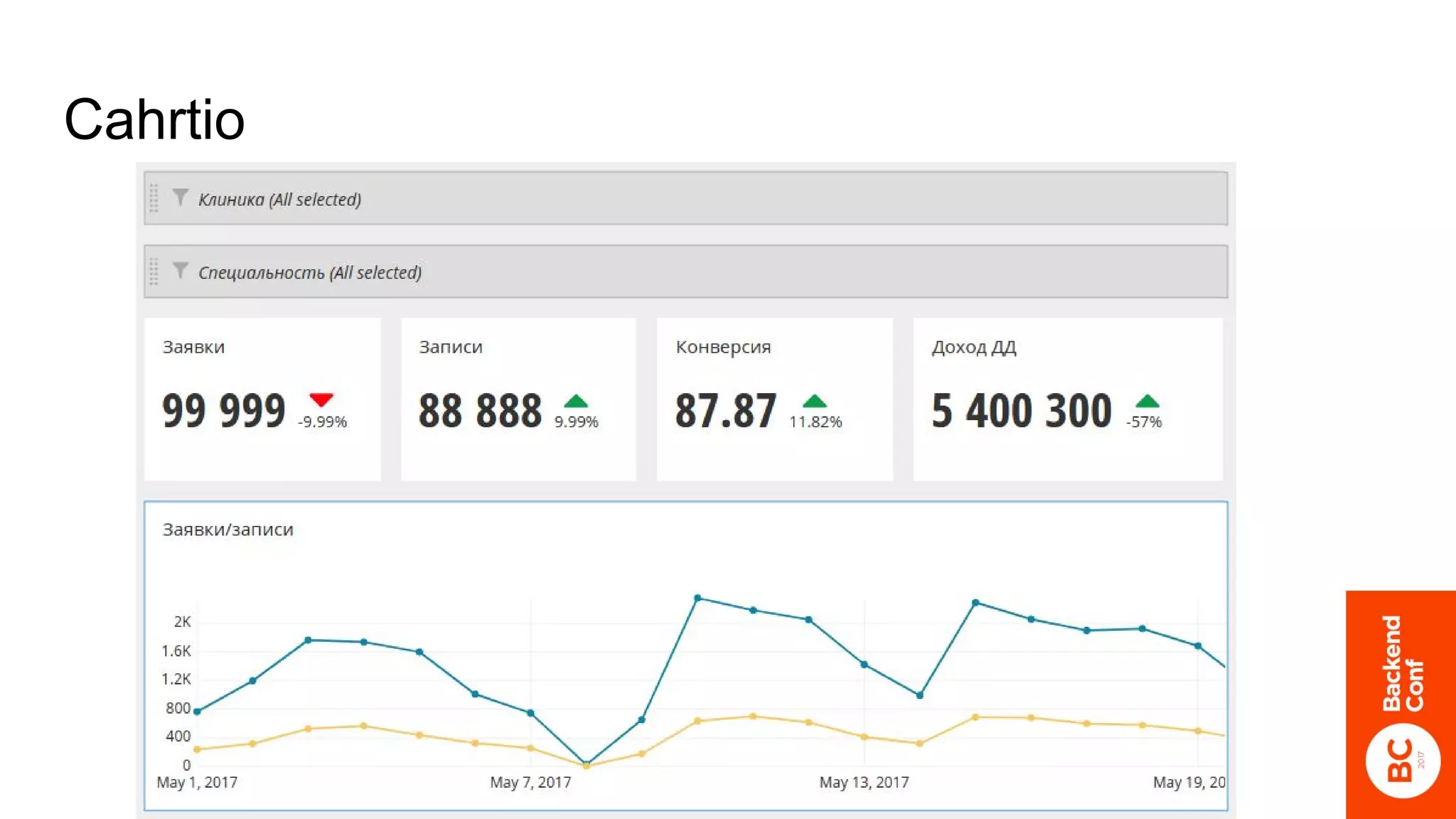Click the May 7, 2017 axis label
Image resolution: width=1456 pixels, height=819 pixels.
pos(530,783)
